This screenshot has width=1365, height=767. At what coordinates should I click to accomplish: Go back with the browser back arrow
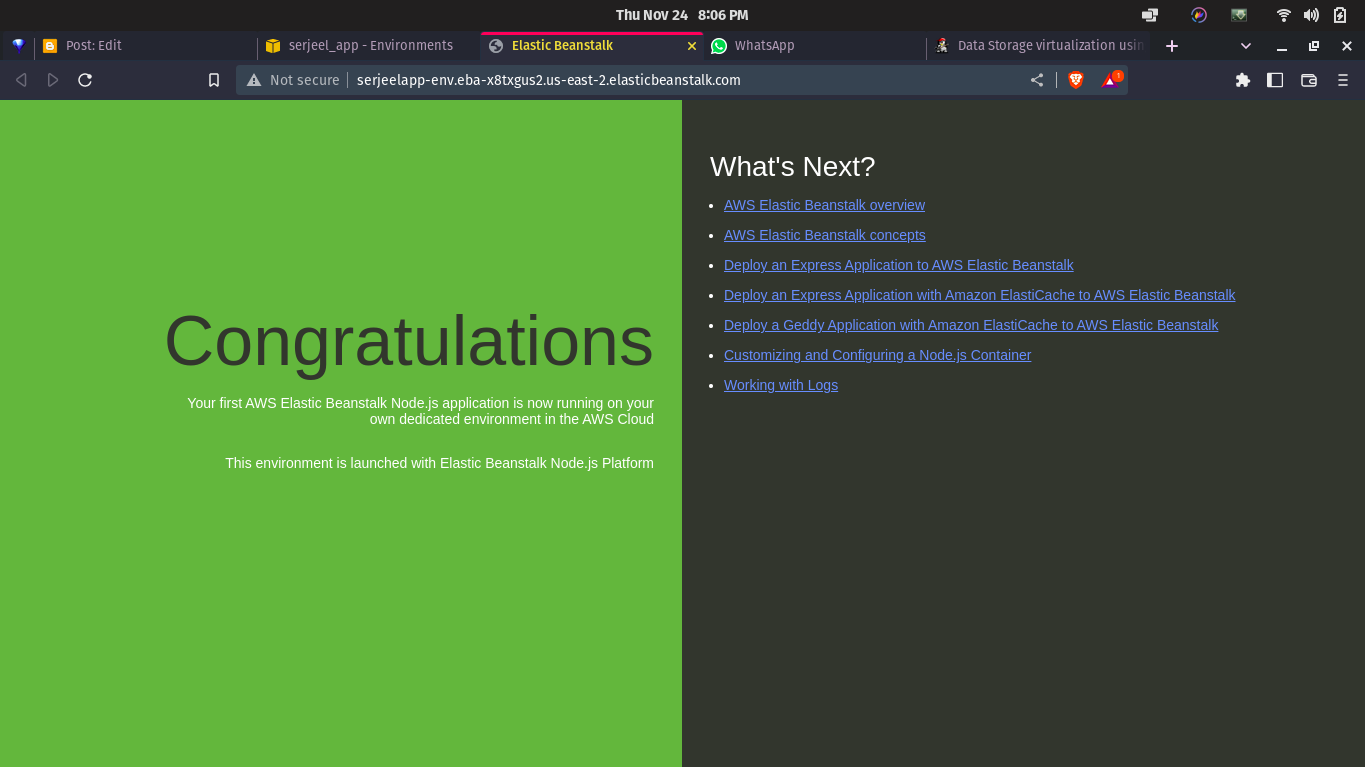21,80
